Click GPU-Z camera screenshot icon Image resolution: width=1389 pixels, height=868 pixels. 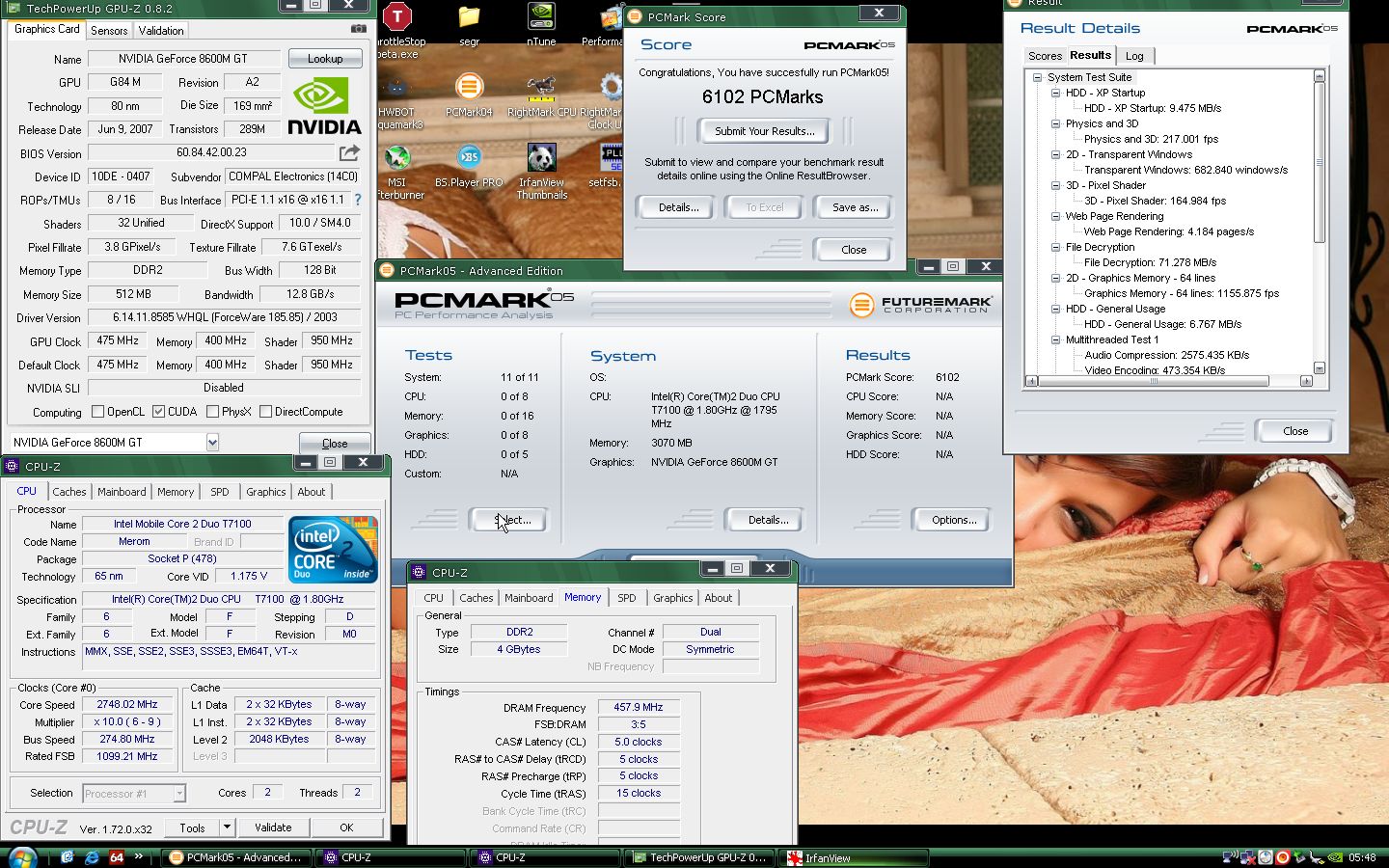click(x=358, y=30)
